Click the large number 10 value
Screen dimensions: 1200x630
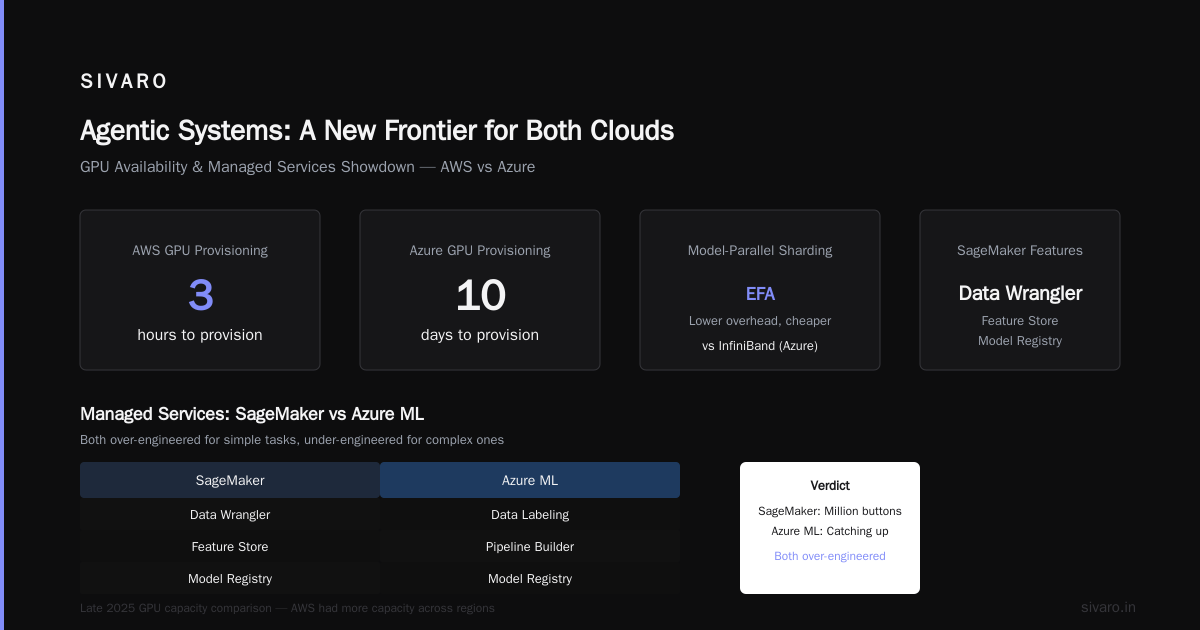point(480,296)
